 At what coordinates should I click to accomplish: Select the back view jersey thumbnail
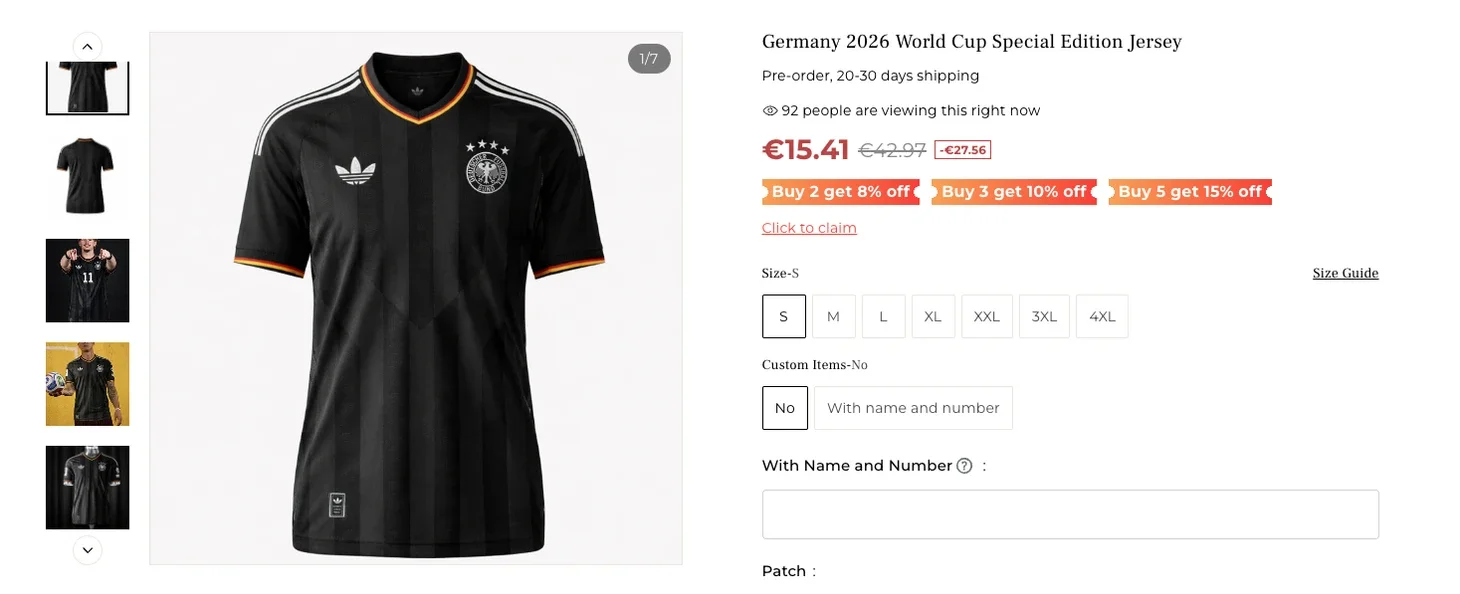tap(88, 177)
